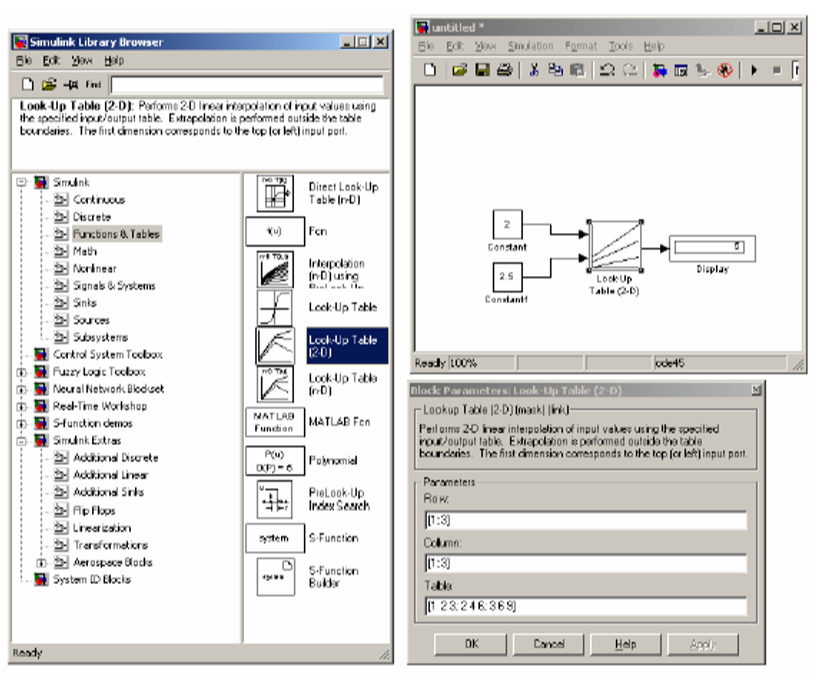Expand the Fuzzy Logic Toolbox node
The height and width of the screenshot is (678, 833).
coord(21,372)
